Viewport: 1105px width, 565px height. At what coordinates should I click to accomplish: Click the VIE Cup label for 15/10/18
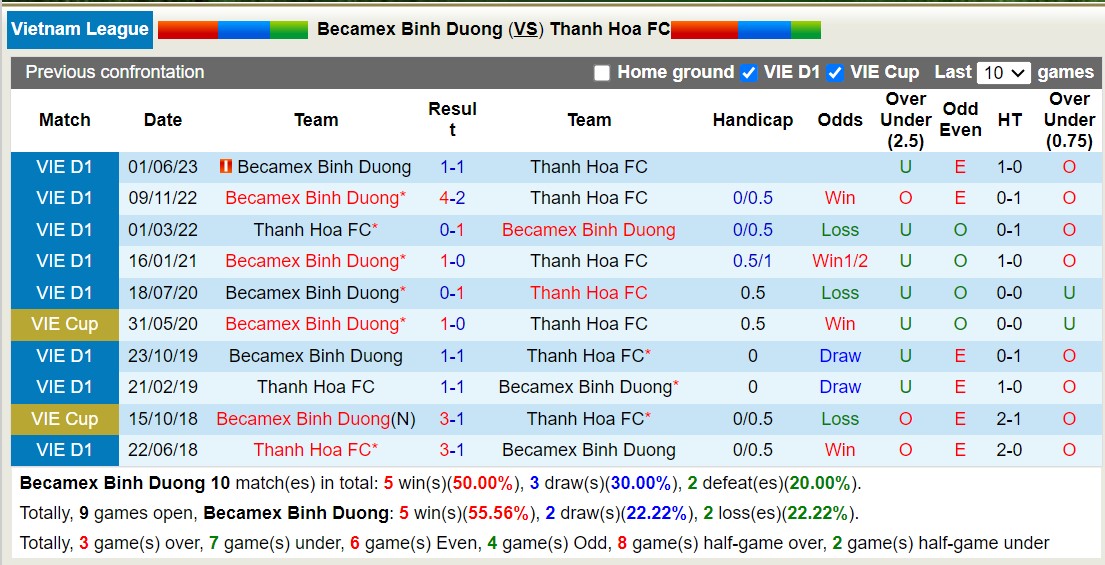point(64,418)
